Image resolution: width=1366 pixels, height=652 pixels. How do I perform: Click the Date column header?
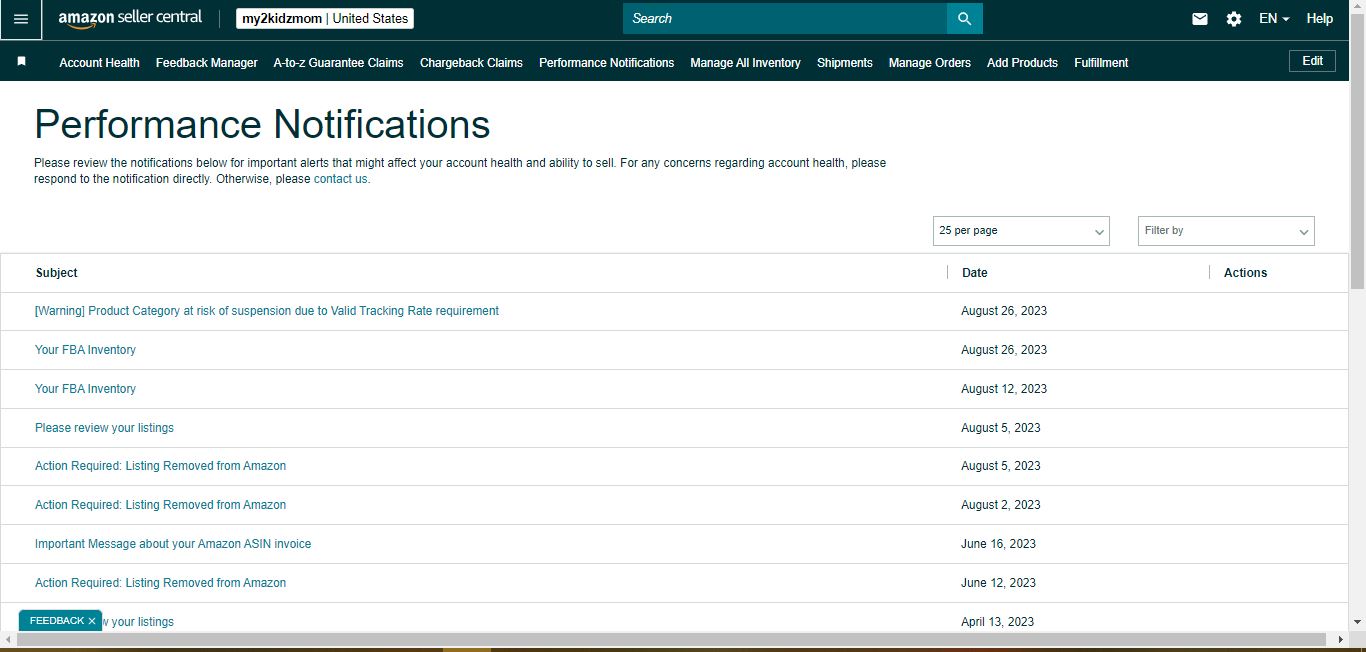tap(975, 273)
